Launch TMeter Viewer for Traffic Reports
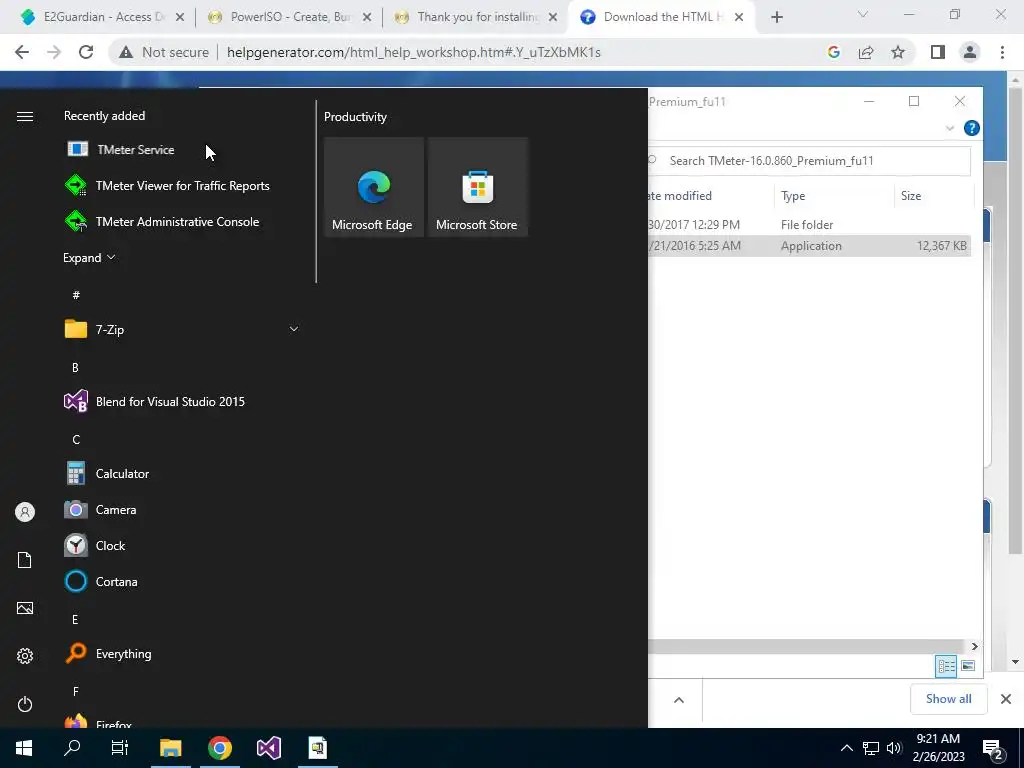 182,185
